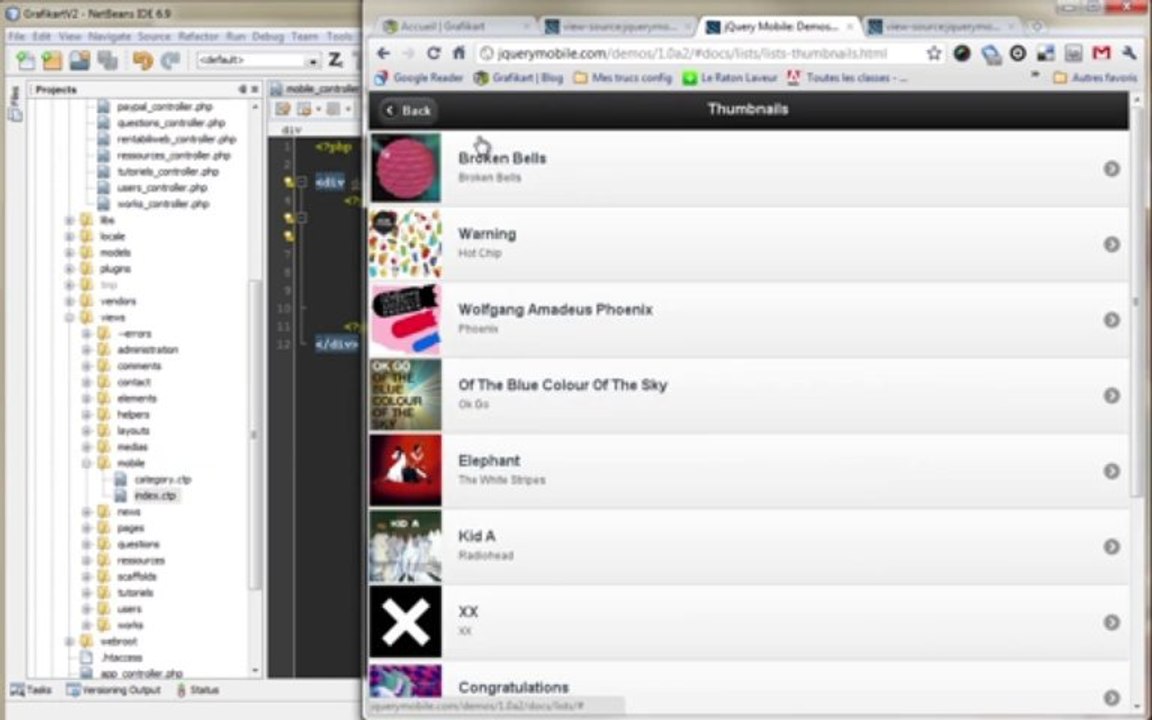This screenshot has width=1152, height=720.
Task: Expand the plugins folder in Projects tree
Action: [69, 268]
